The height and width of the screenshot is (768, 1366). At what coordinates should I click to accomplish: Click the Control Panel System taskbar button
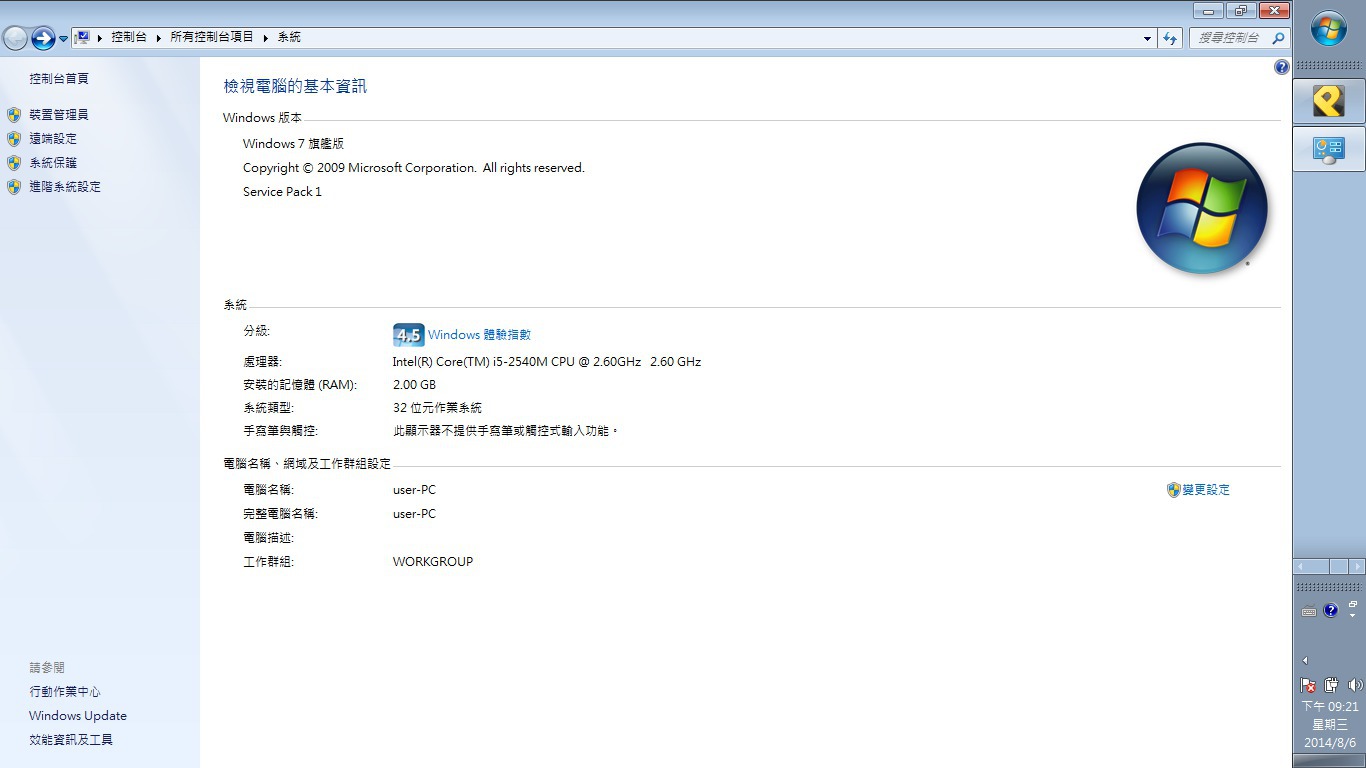tap(1329, 150)
